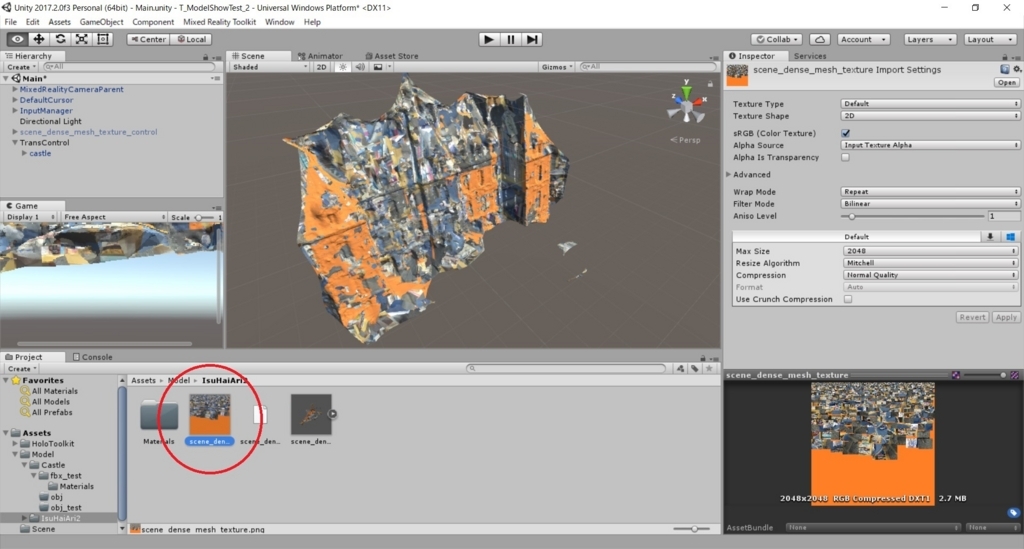Open the GameObject menu
1024x549 pixels.
click(101, 22)
